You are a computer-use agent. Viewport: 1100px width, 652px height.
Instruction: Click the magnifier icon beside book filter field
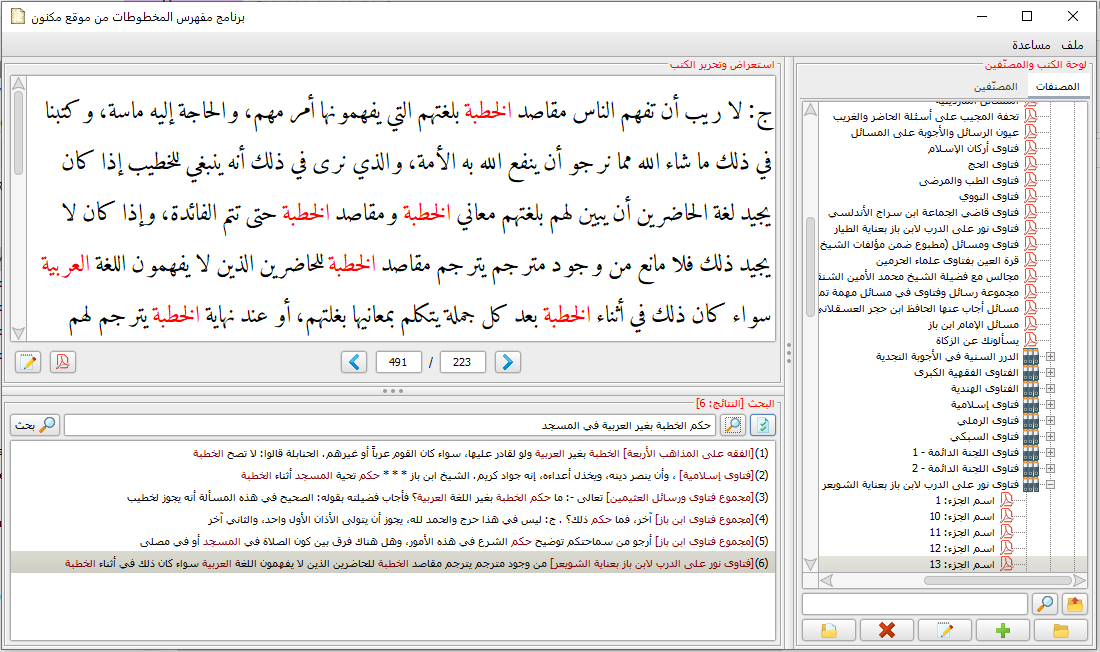tap(1045, 604)
